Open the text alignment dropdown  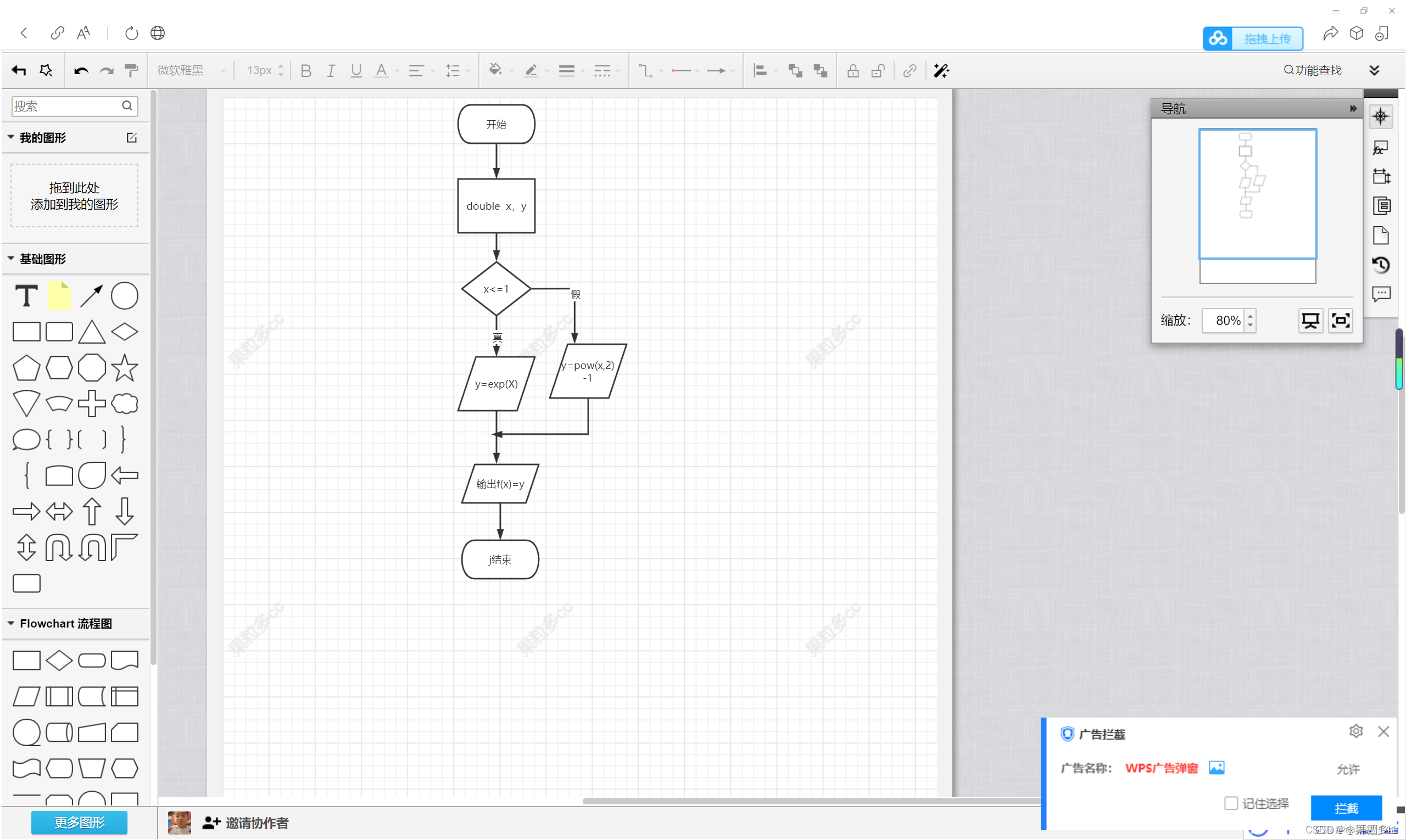[417, 71]
